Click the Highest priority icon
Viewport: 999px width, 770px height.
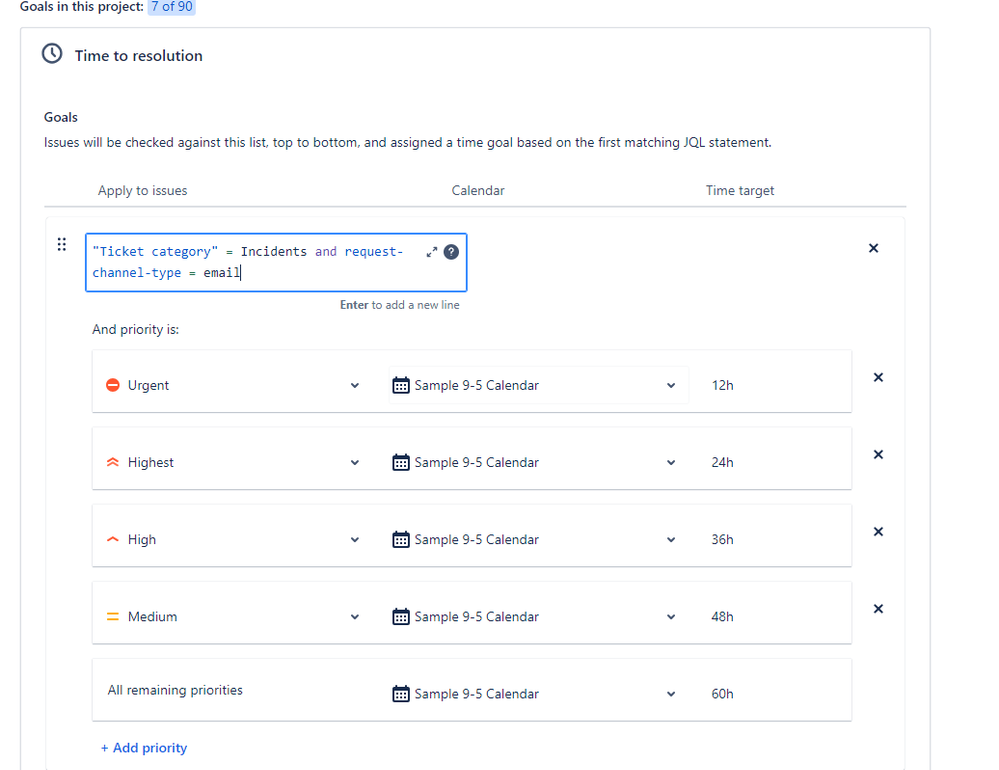pyautogui.click(x=112, y=462)
